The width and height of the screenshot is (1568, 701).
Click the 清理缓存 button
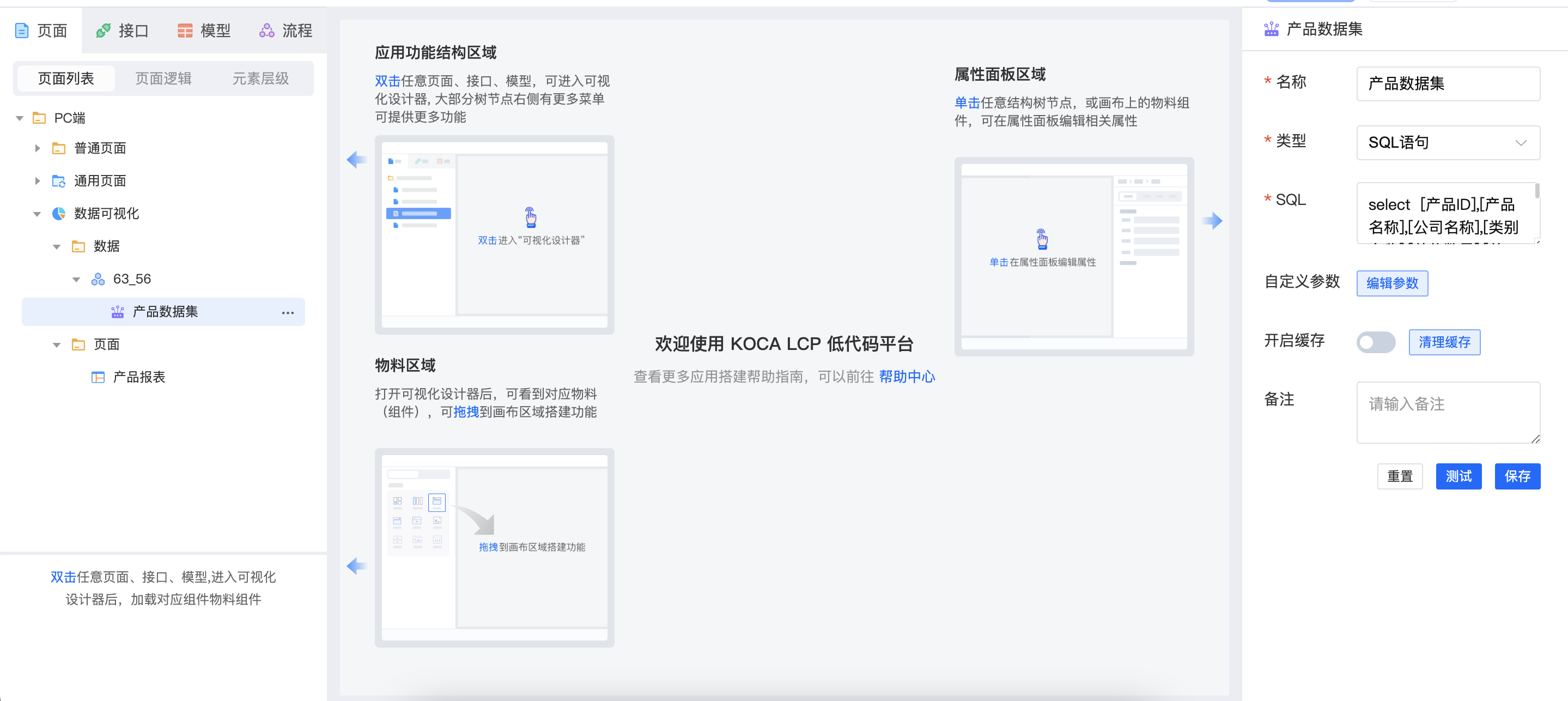[x=1444, y=342]
